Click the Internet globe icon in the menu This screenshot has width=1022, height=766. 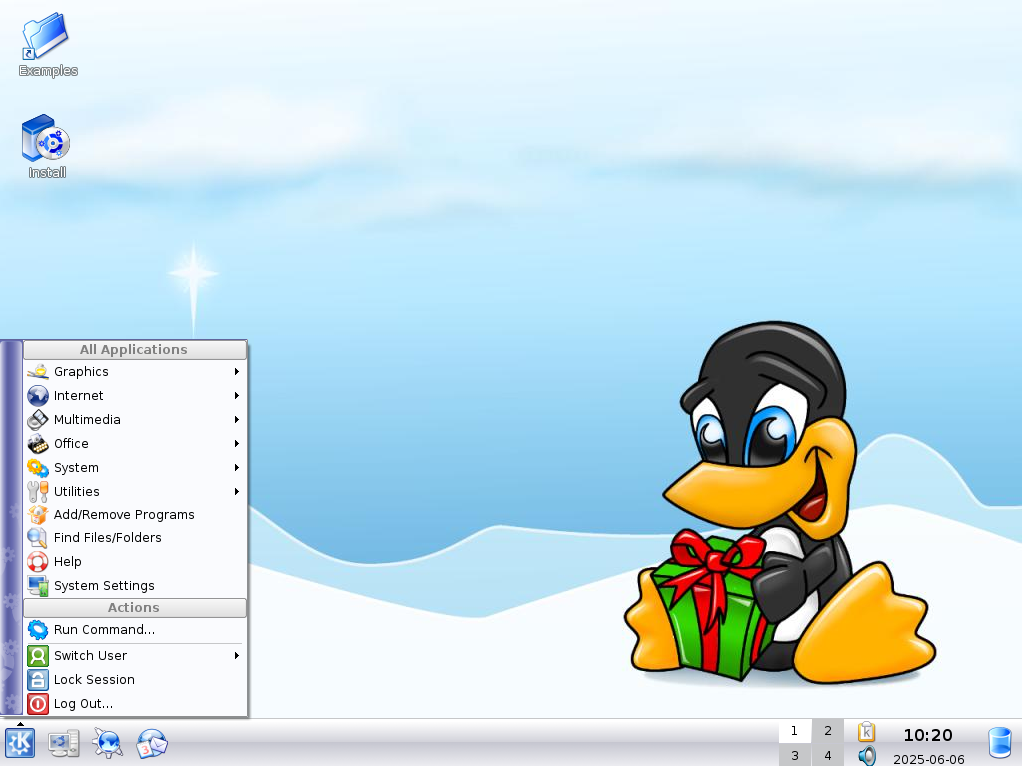click(38, 396)
